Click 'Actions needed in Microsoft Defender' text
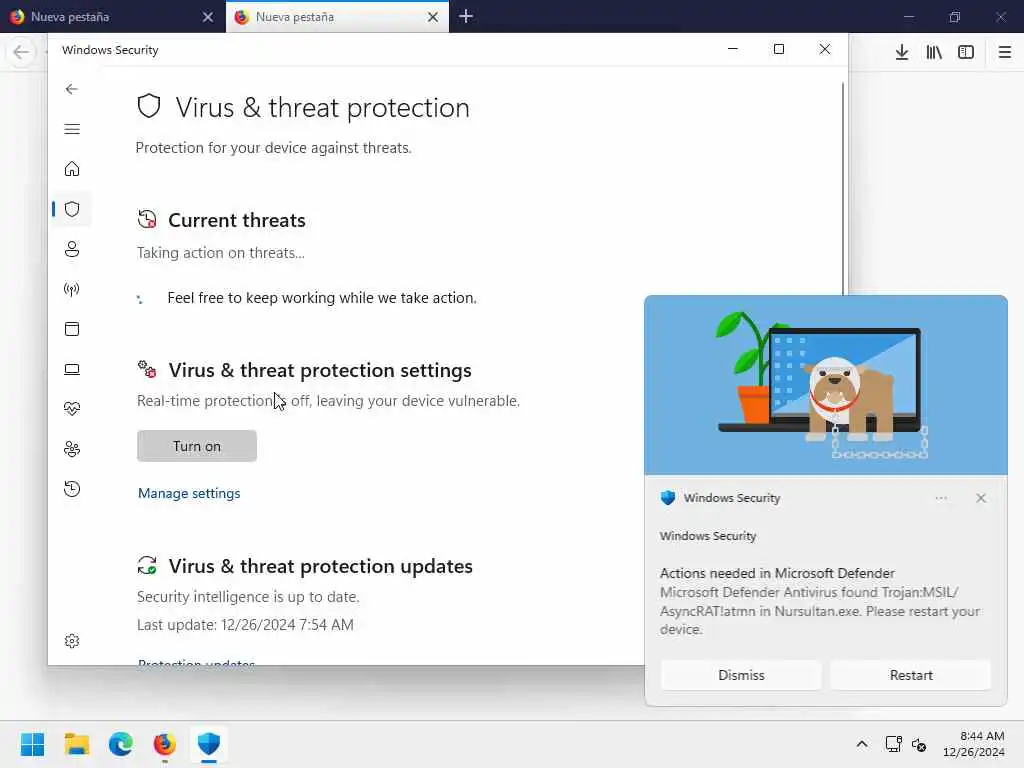The height and width of the screenshot is (768, 1024). point(777,573)
